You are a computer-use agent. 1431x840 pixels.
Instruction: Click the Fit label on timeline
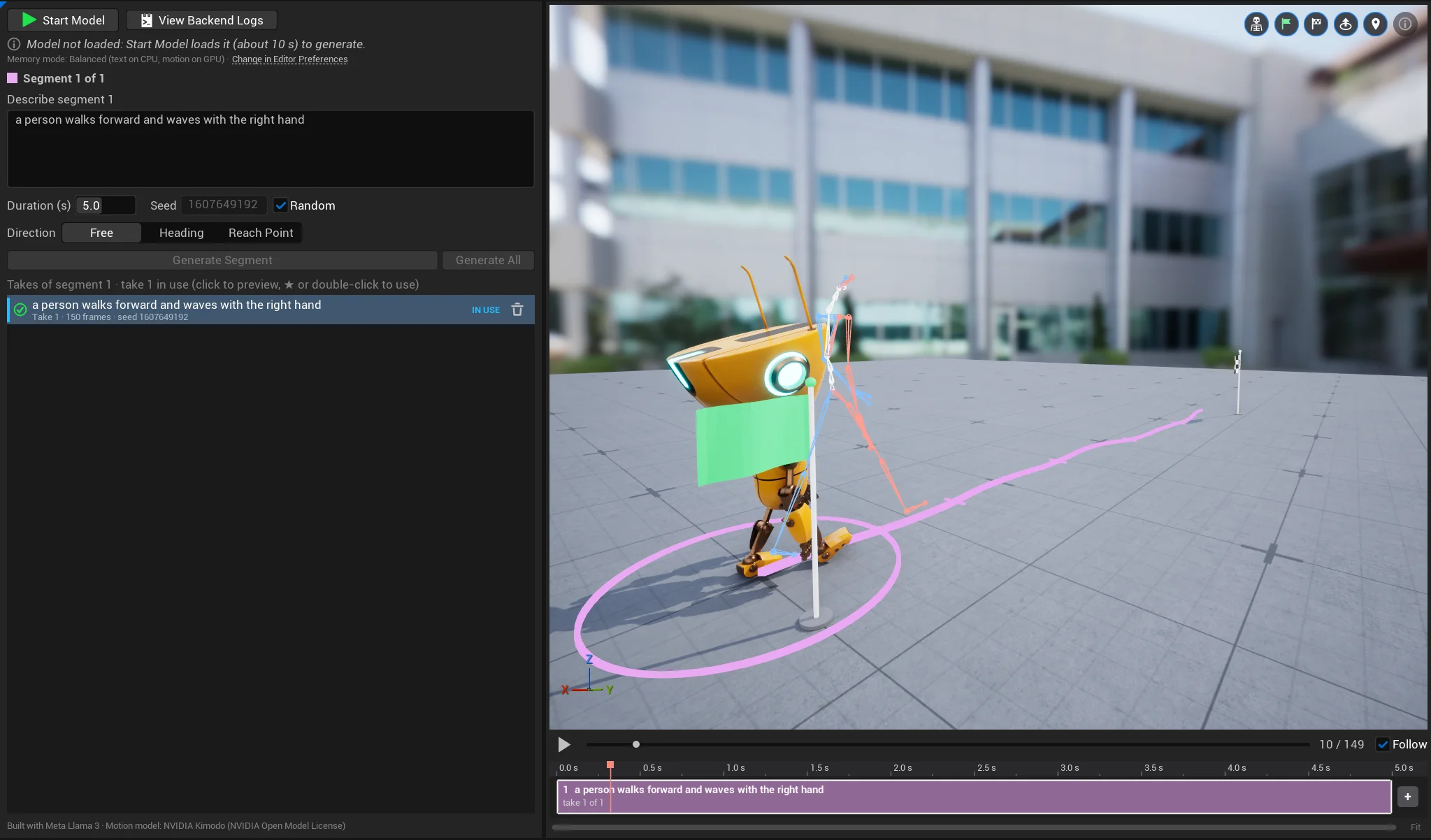click(x=1415, y=827)
